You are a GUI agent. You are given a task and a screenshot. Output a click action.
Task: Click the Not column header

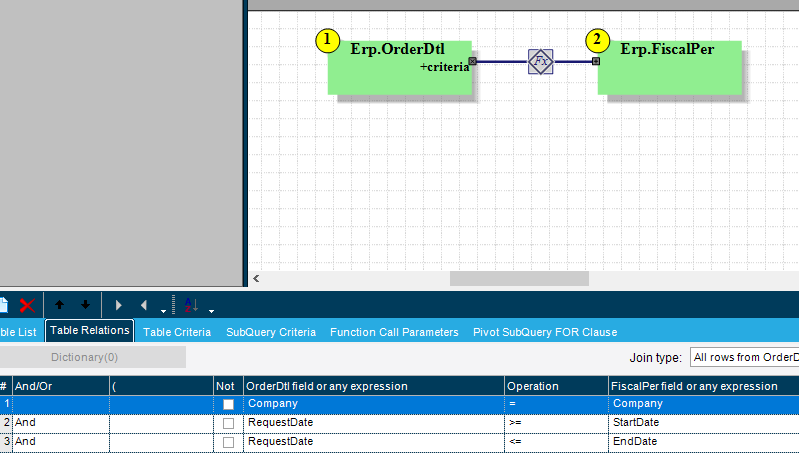pos(228,386)
